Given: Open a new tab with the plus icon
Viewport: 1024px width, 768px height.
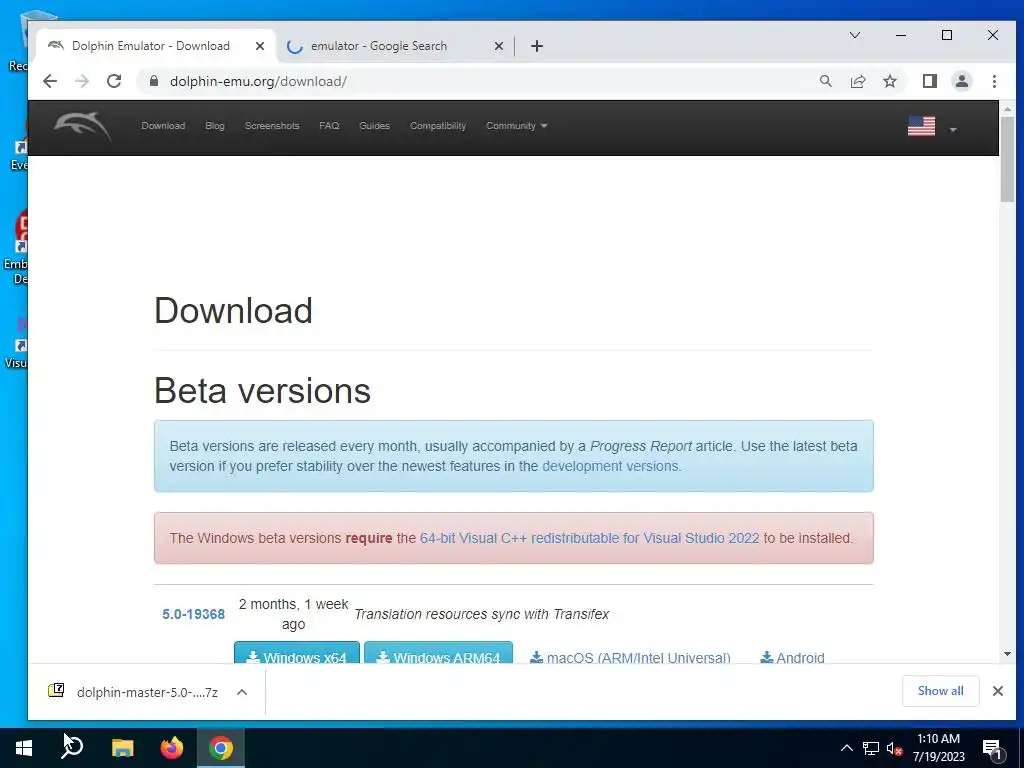Looking at the screenshot, I should 537,46.
